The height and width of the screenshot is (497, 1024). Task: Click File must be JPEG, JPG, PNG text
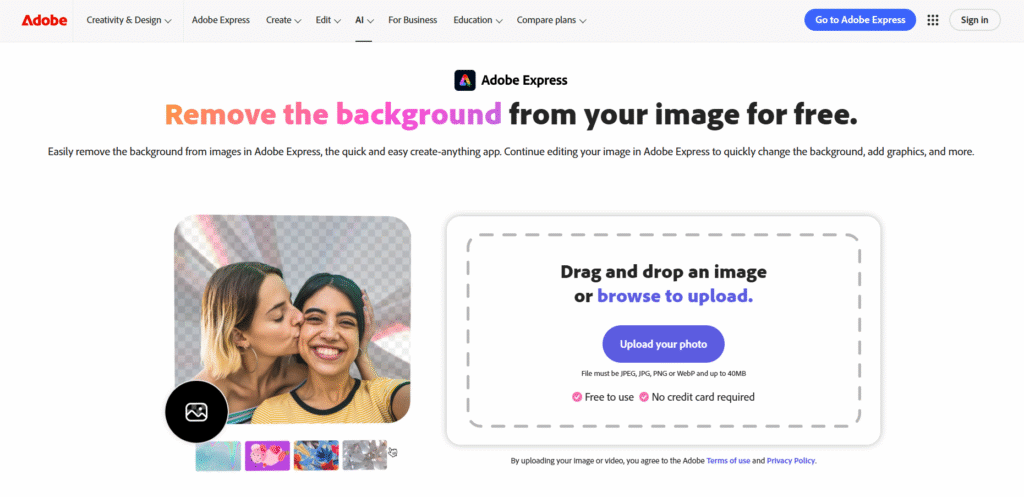click(x=664, y=374)
